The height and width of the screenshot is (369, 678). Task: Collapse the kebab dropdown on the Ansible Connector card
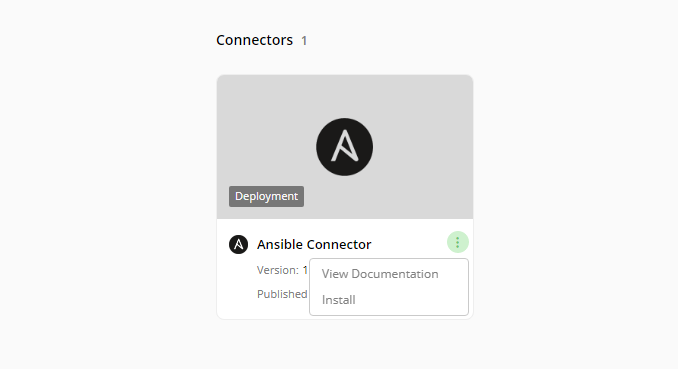[x=457, y=242]
